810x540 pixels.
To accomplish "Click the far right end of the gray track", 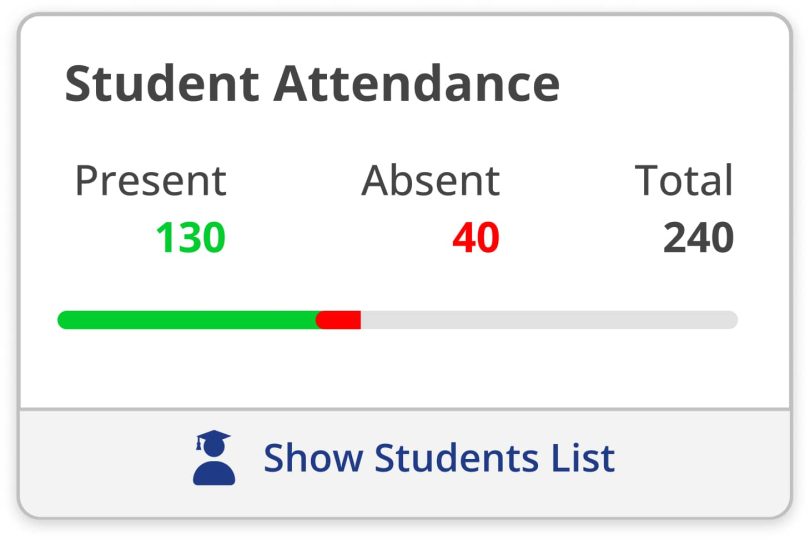I will 731,320.
